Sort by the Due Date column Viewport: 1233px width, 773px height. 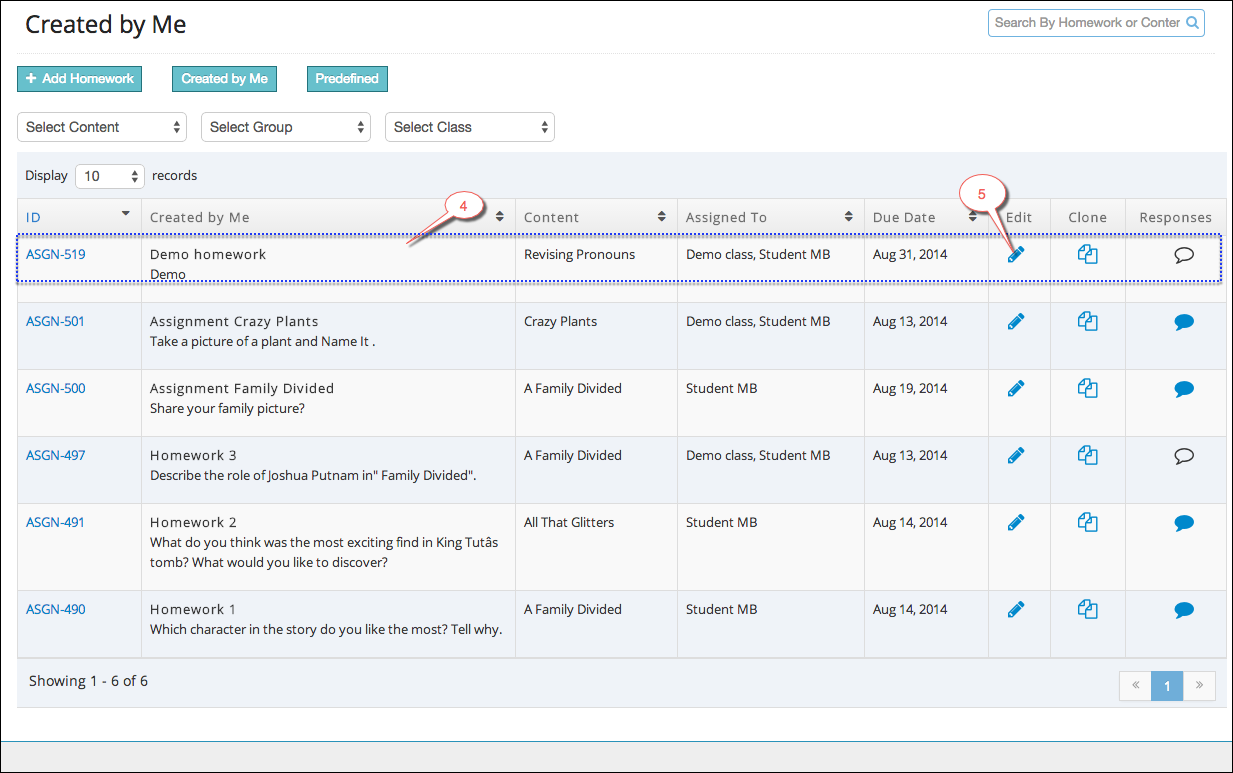(x=925, y=217)
